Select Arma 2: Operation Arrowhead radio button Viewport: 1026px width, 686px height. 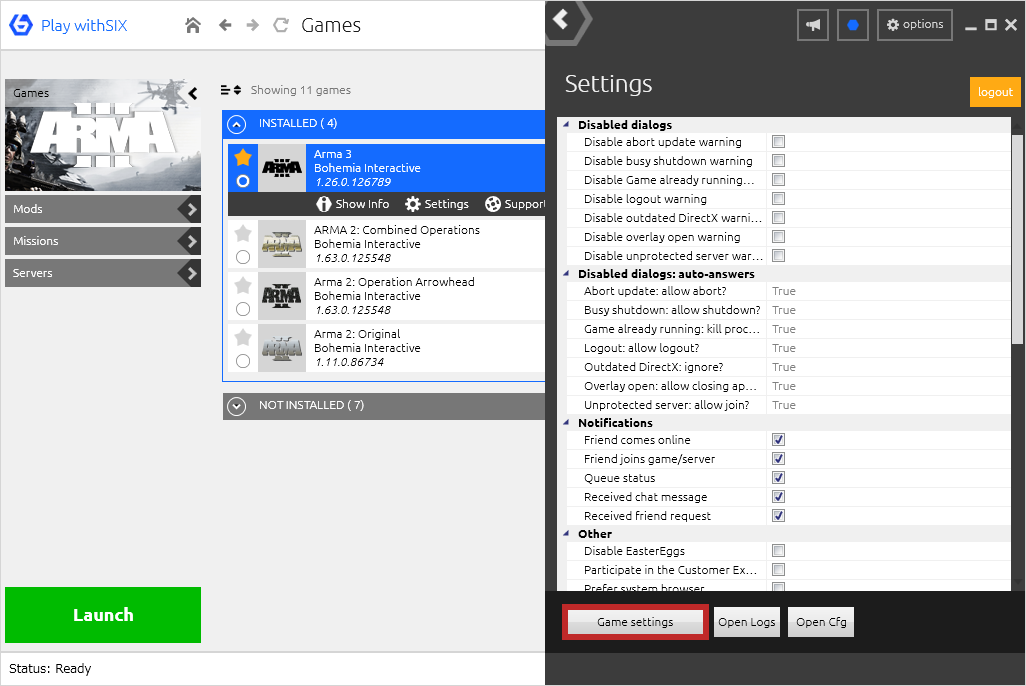[243, 309]
